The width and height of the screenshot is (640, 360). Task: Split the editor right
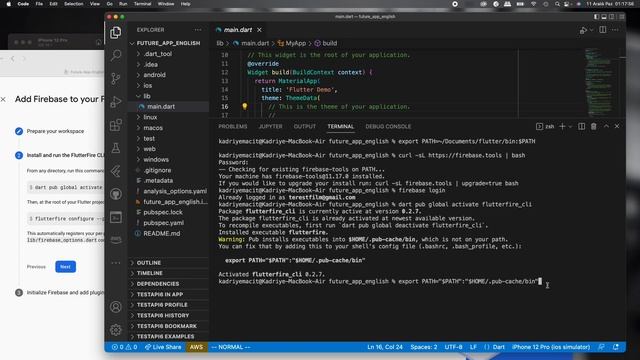602,30
